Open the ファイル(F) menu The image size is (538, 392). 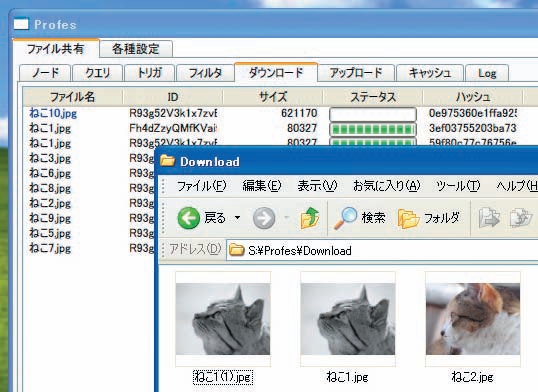click(x=201, y=186)
